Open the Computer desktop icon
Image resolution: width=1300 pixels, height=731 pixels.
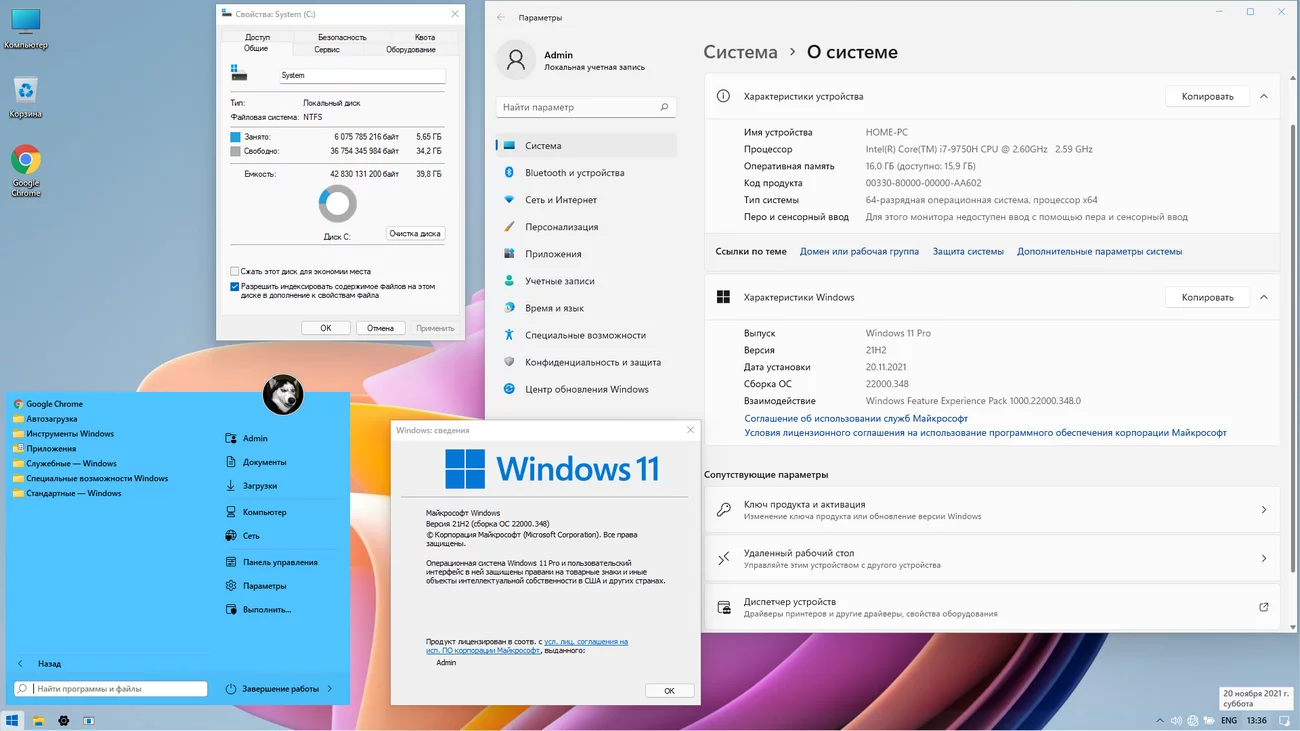[x=26, y=29]
